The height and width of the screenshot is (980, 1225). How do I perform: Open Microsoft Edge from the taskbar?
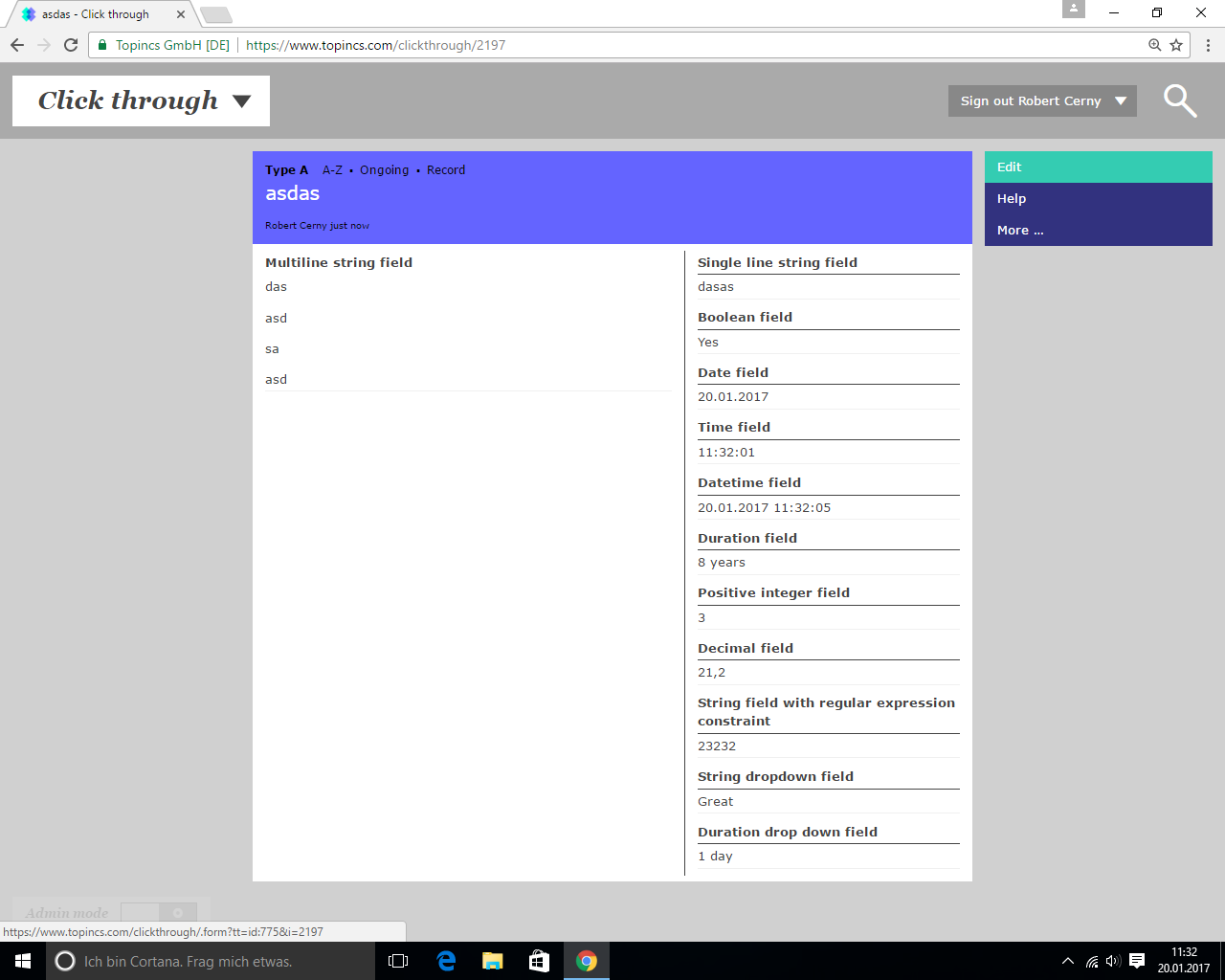pos(446,961)
